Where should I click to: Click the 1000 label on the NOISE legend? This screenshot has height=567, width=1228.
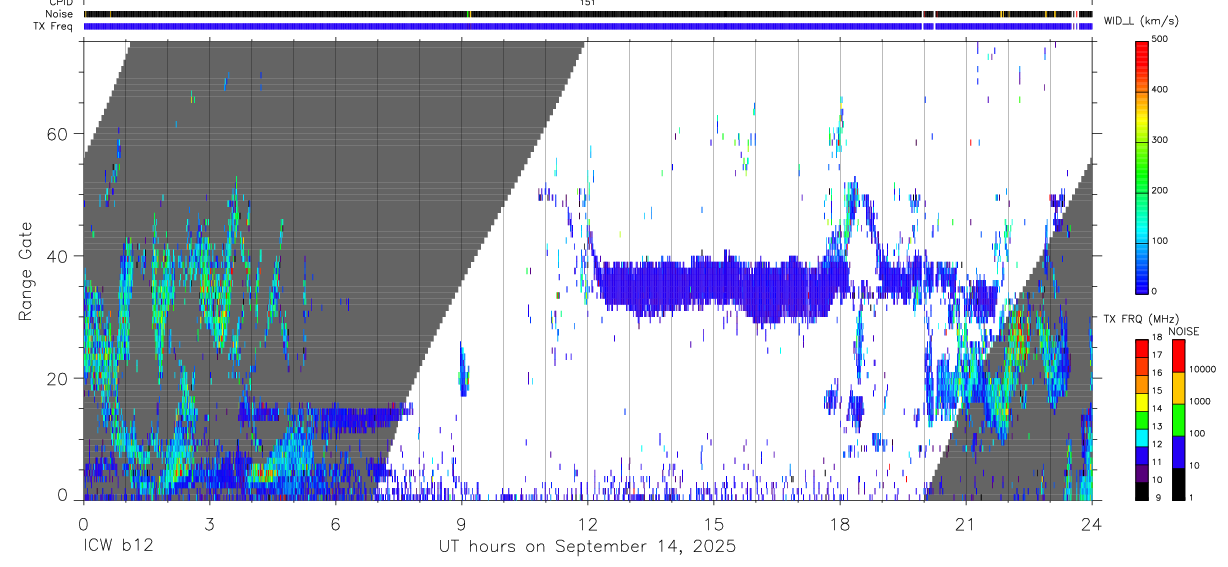[1200, 401]
